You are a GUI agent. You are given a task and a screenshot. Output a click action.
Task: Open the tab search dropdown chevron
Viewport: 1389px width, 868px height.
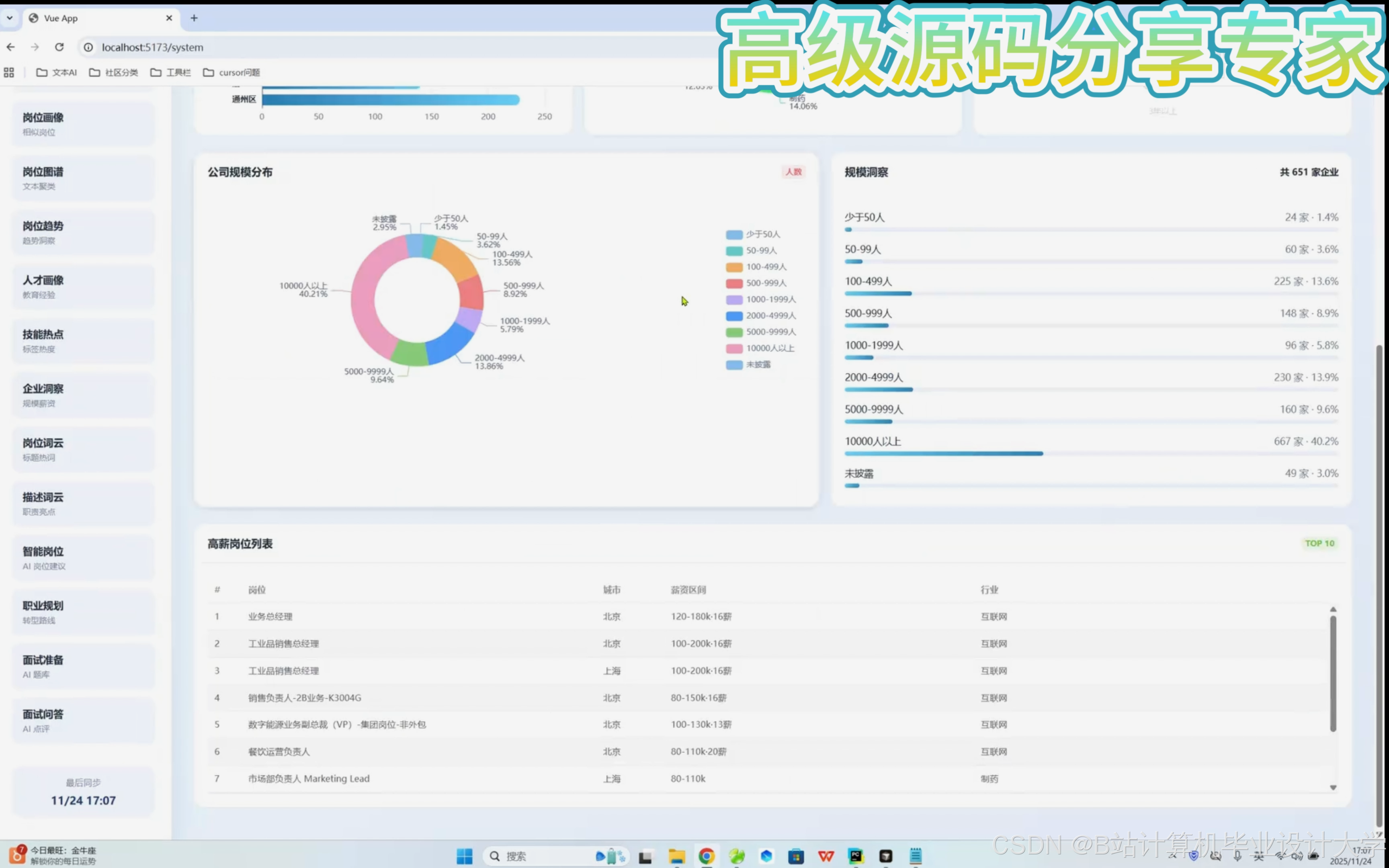pyautogui.click(x=10, y=18)
